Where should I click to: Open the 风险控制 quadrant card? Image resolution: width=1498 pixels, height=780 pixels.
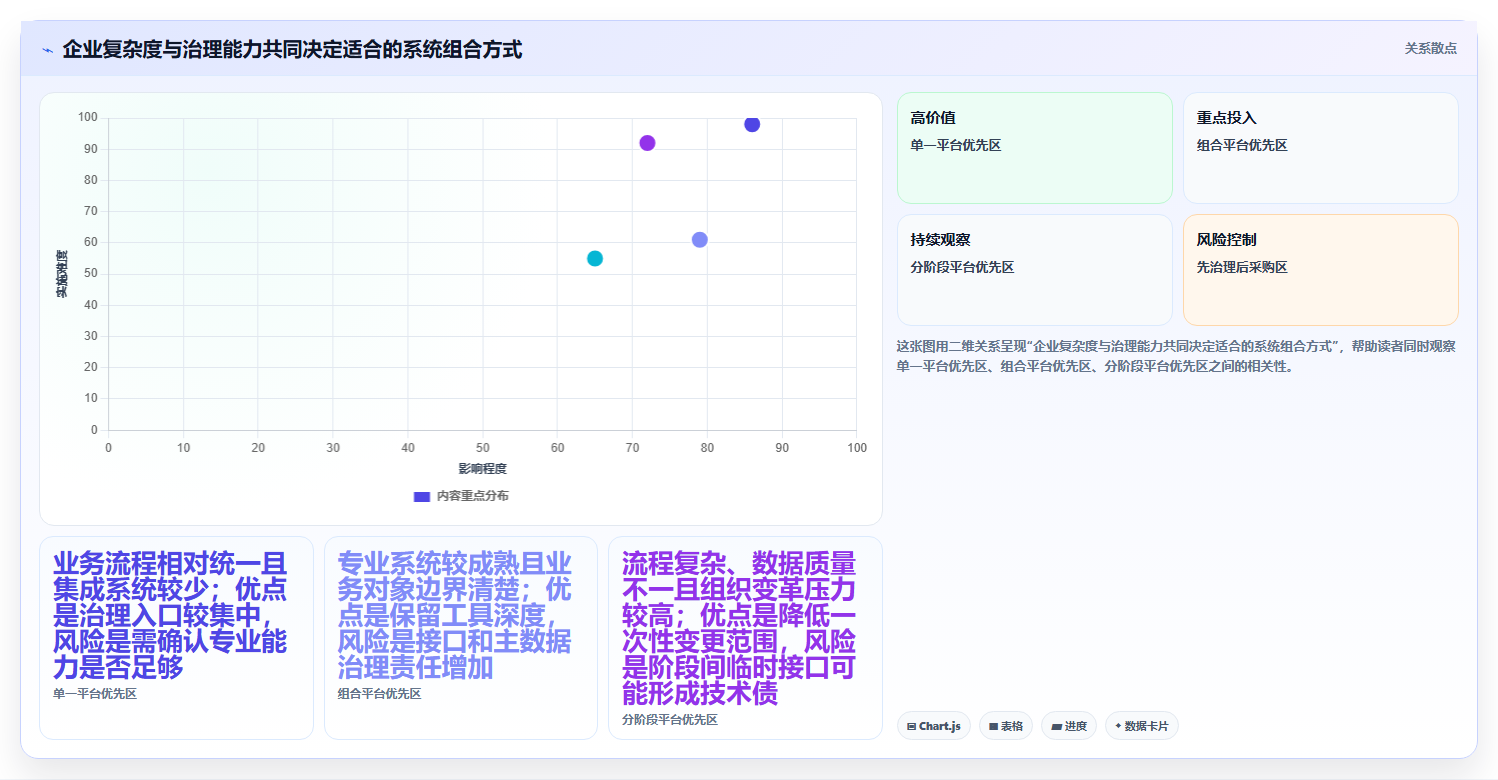point(1320,270)
